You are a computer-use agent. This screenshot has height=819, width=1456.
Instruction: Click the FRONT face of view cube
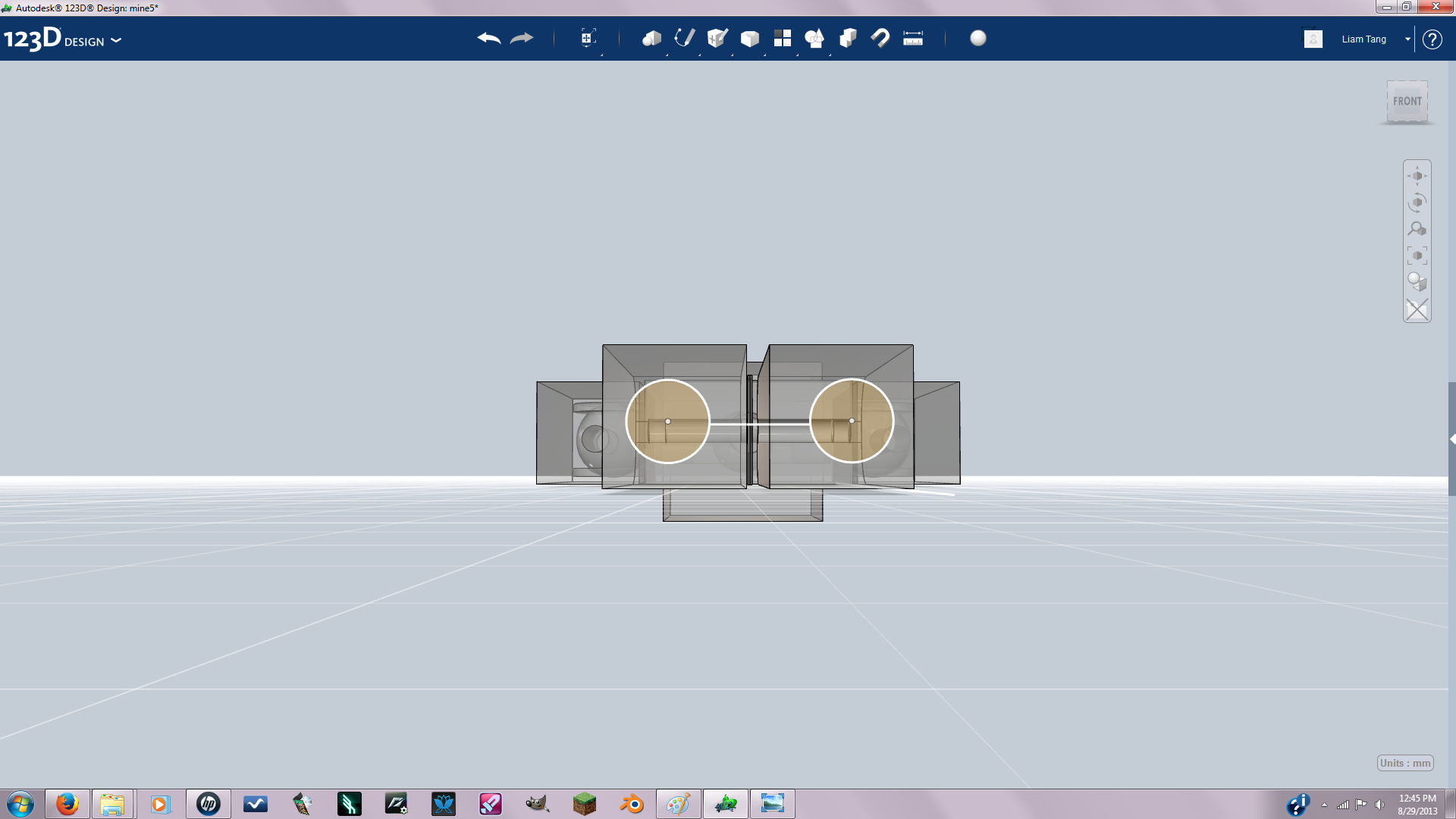[1407, 102]
